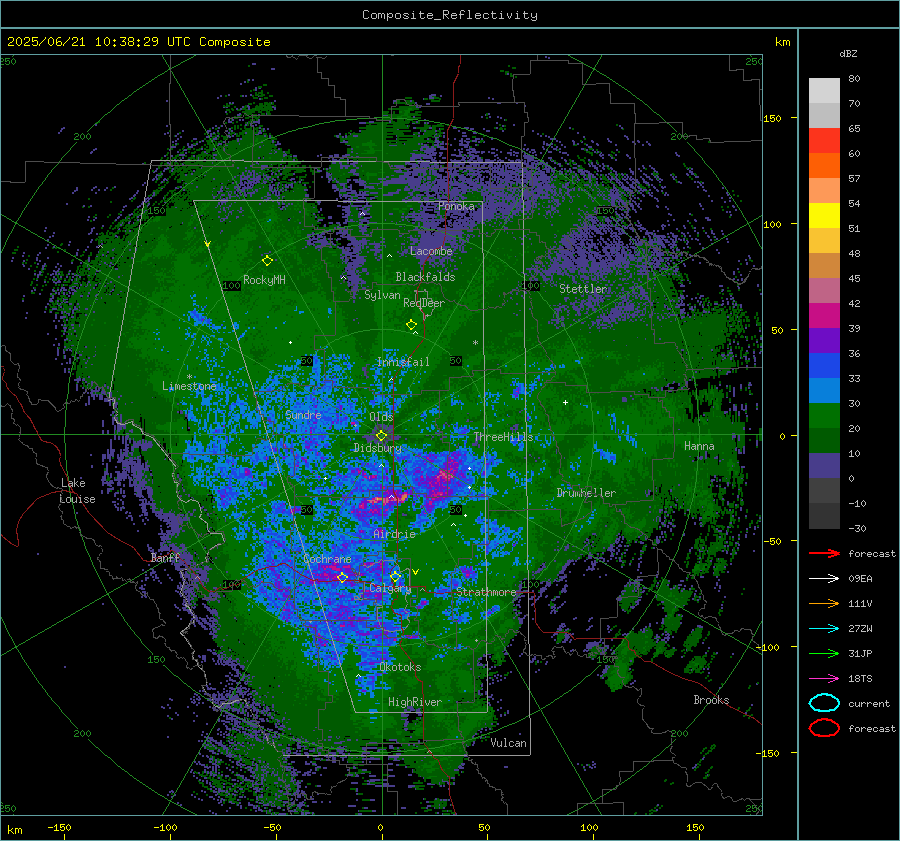Click the dark purple swatch near 10 dBZ
900x841 pixels.
point(824,466)
